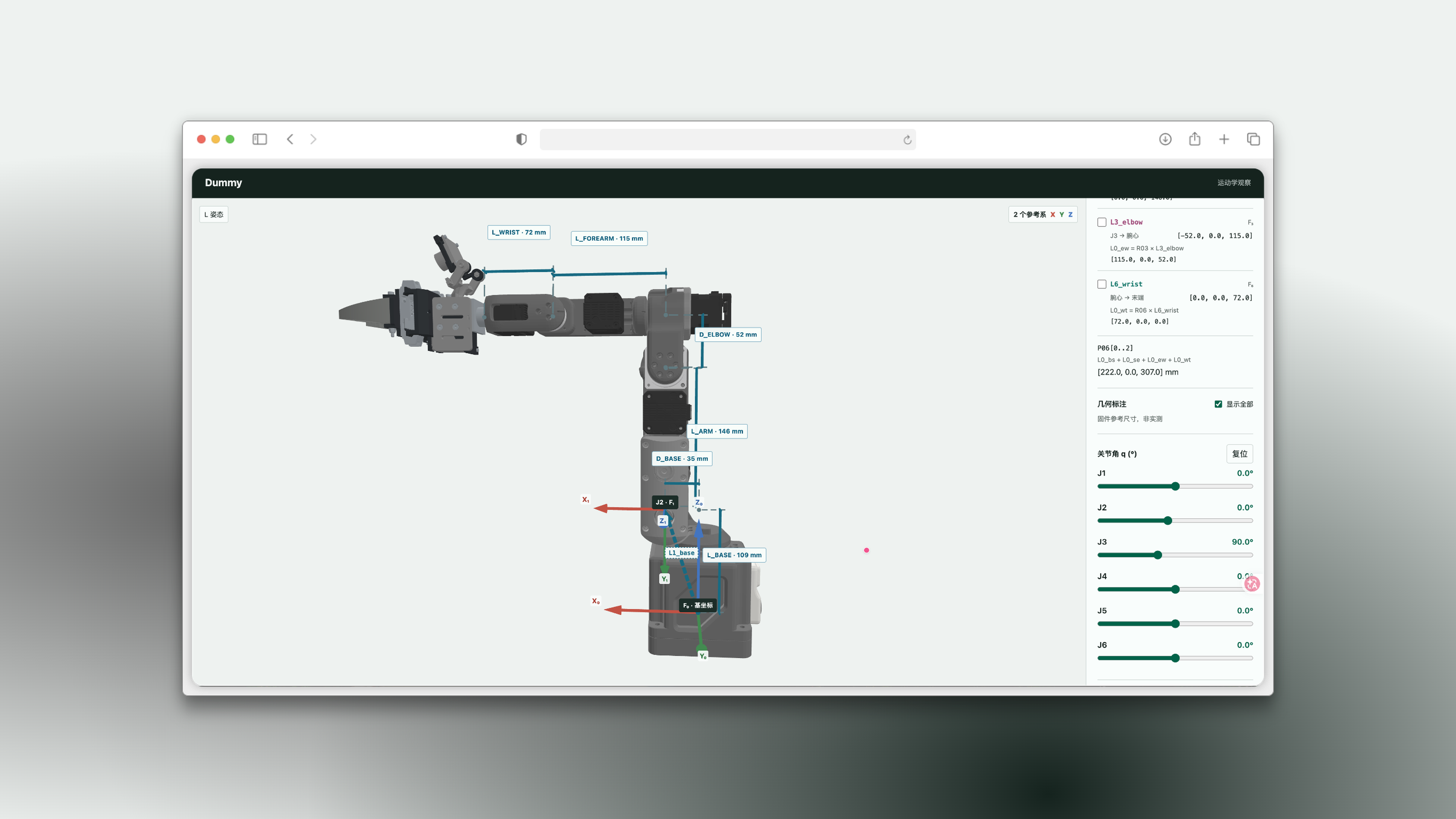Click the D_ELBOW · 52 mm label
Viewport: 1456px width, 819px height.
pos(728,334)
